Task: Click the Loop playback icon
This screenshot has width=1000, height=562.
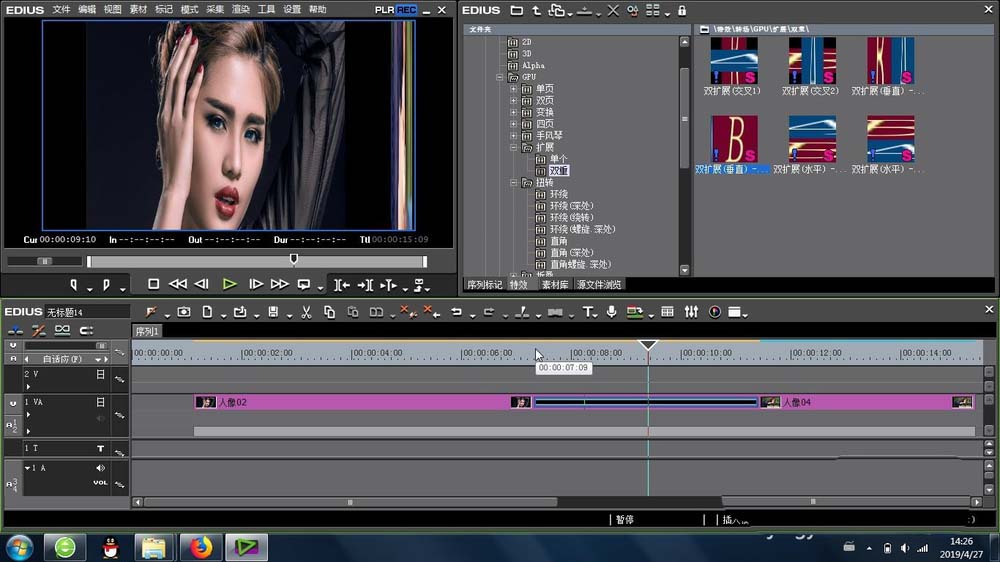Action: (304, 285)
